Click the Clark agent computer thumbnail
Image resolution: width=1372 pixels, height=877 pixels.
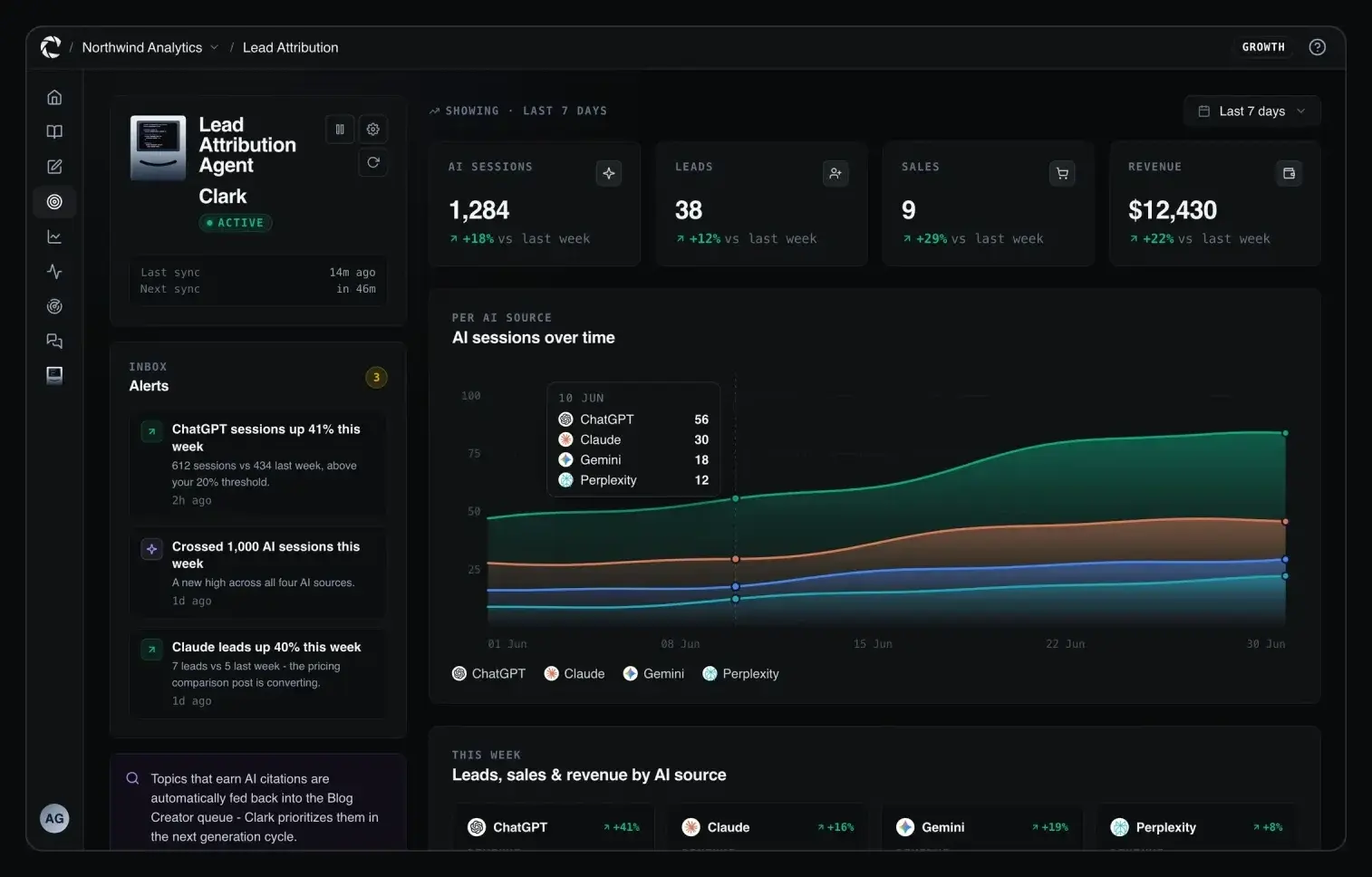point(158,148)
